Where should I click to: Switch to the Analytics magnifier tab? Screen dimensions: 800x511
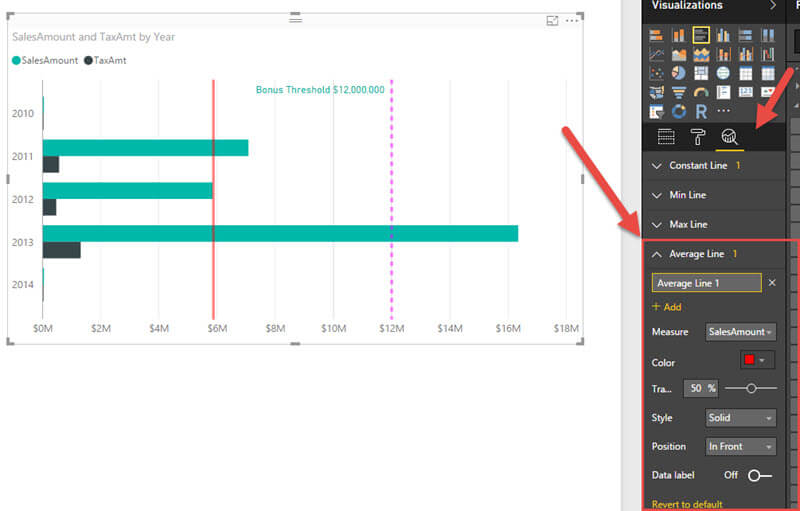coord(729,137)
